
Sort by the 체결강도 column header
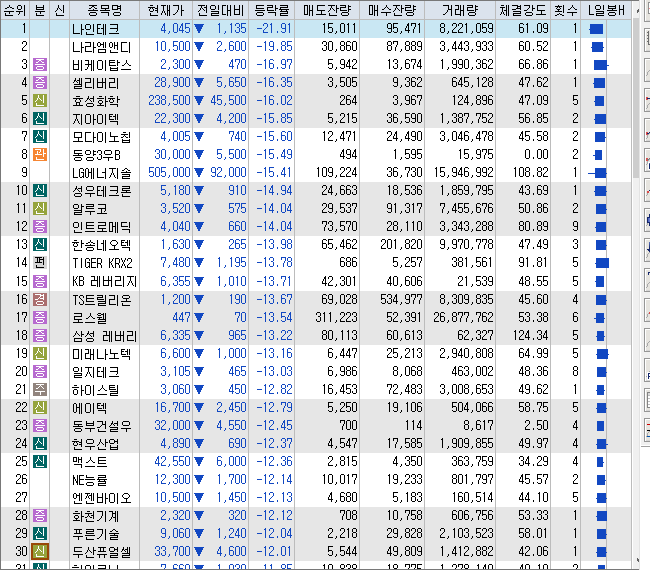[523, 10]
